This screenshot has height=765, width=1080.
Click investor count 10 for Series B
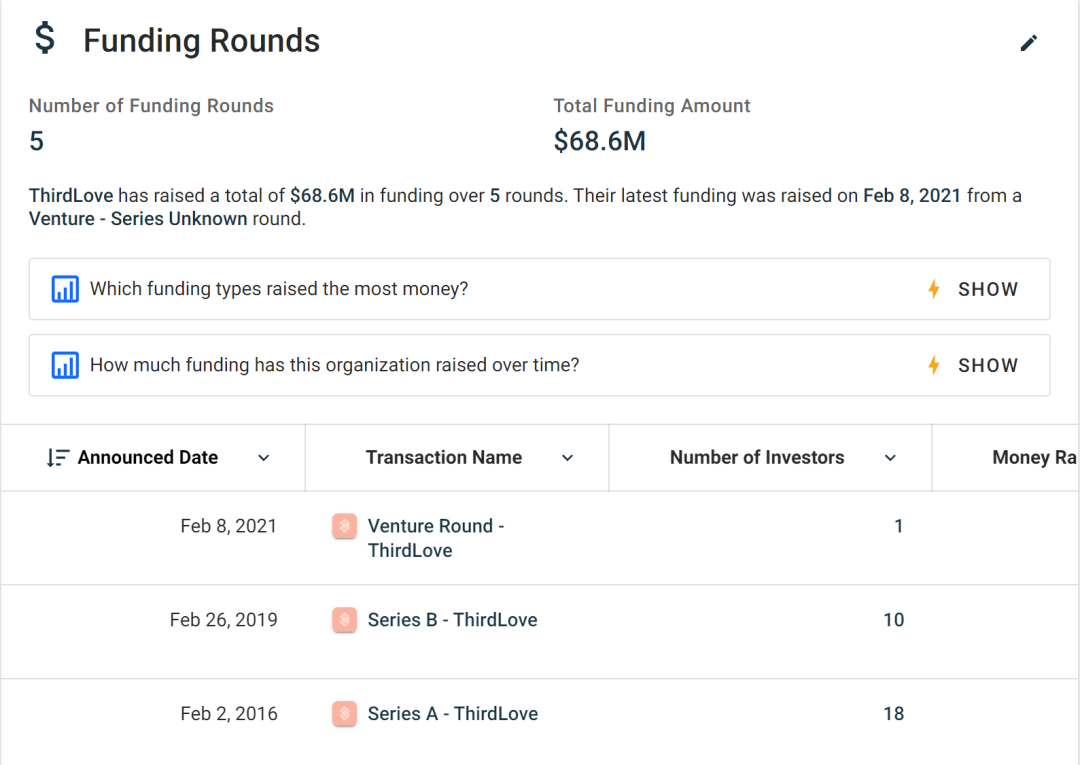[x=893, y=620]
